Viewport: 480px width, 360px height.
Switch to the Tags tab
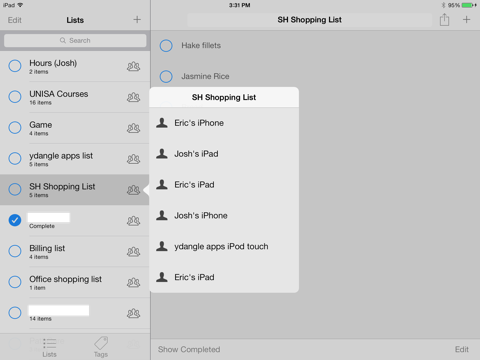click(101, 347)
